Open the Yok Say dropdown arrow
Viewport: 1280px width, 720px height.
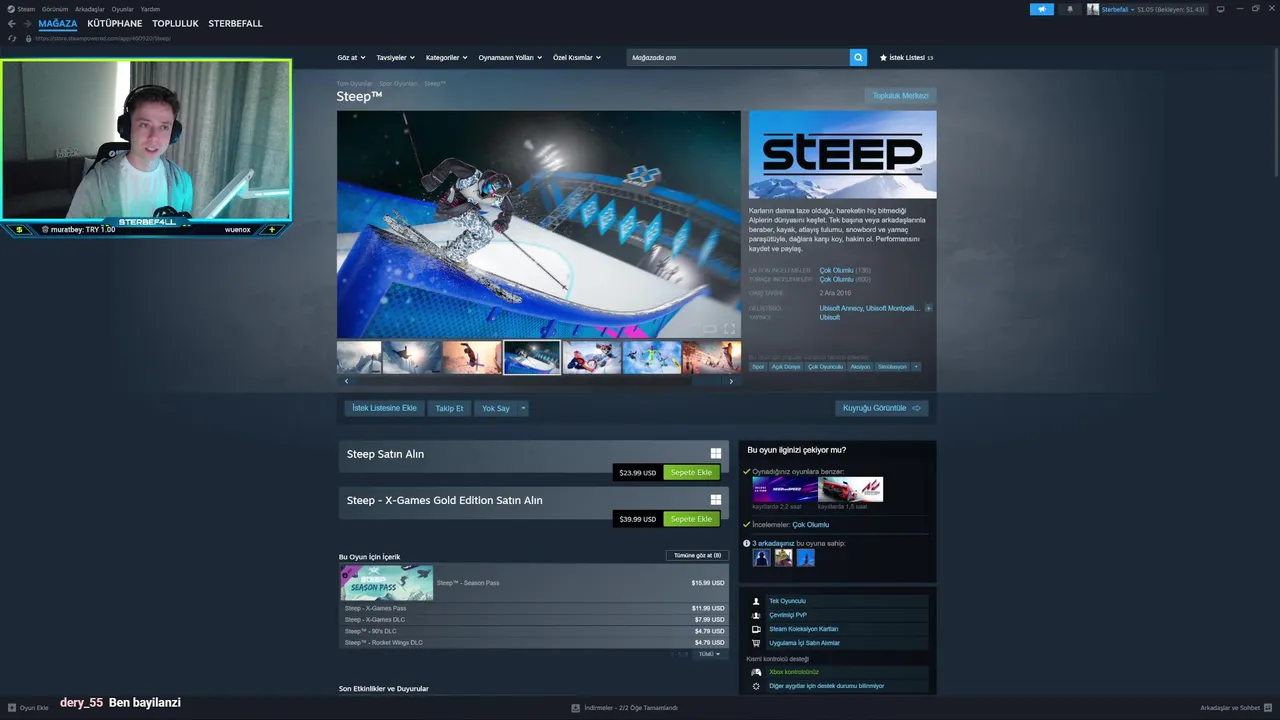point(523,408)
